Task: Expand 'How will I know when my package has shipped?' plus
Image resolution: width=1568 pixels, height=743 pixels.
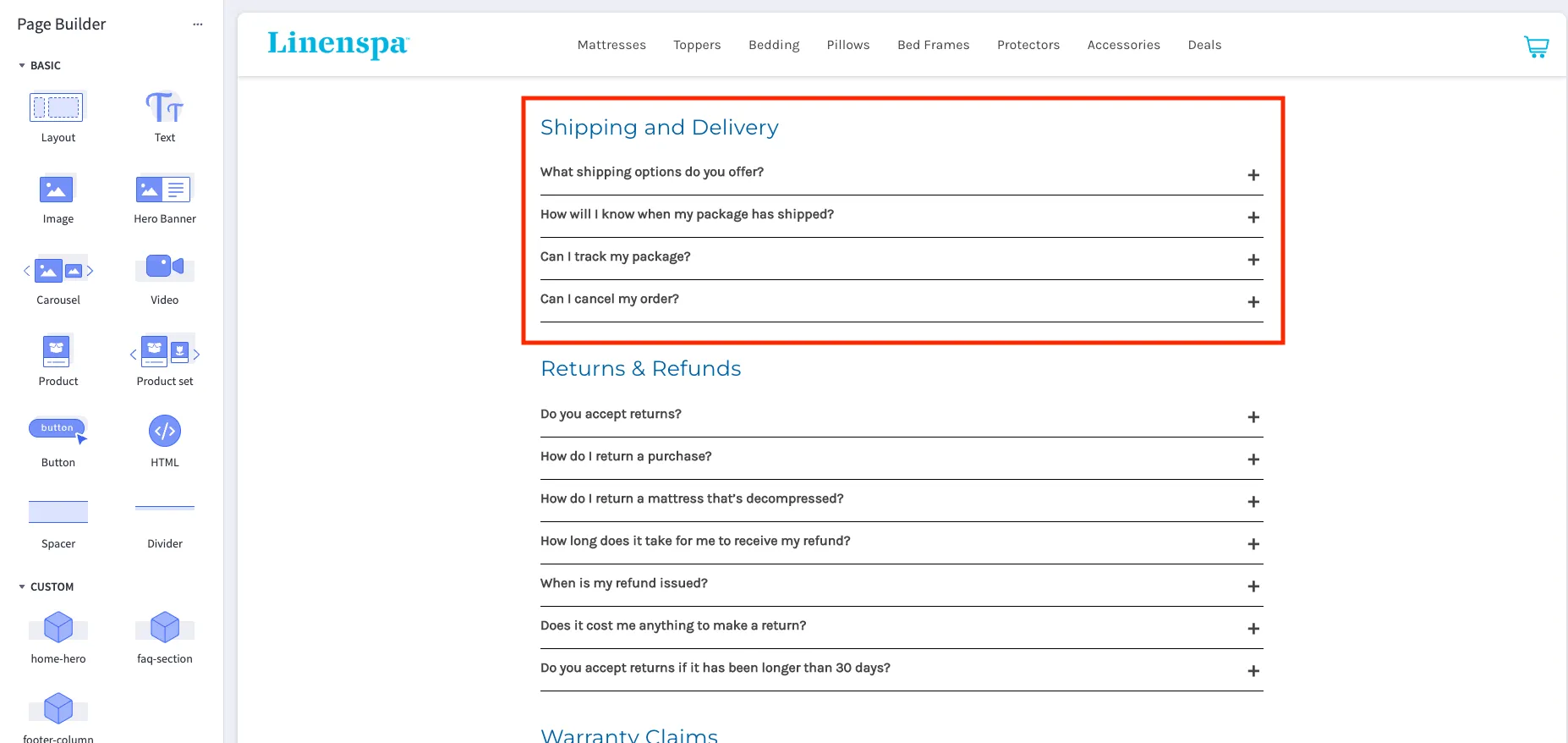Action: [1253, 217]
